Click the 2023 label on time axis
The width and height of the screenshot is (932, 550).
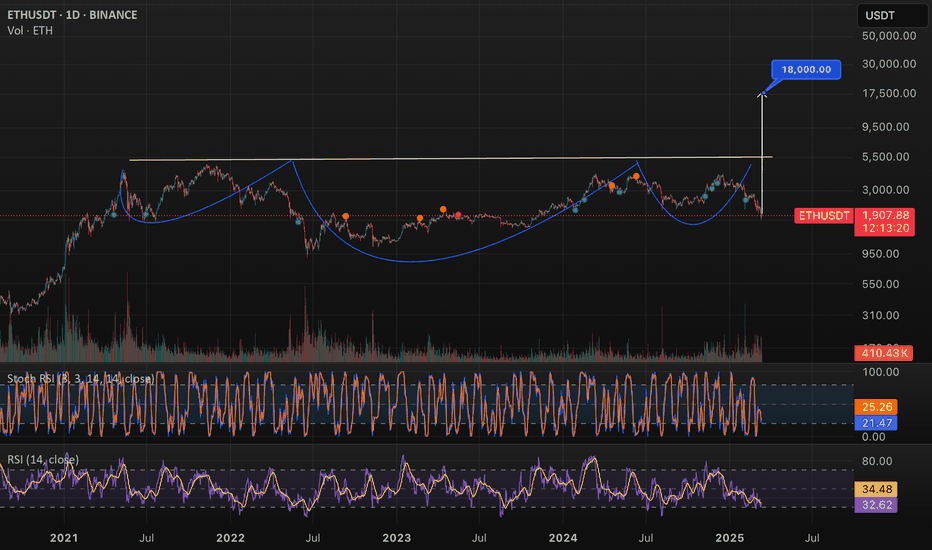click(x=396, y=538)
